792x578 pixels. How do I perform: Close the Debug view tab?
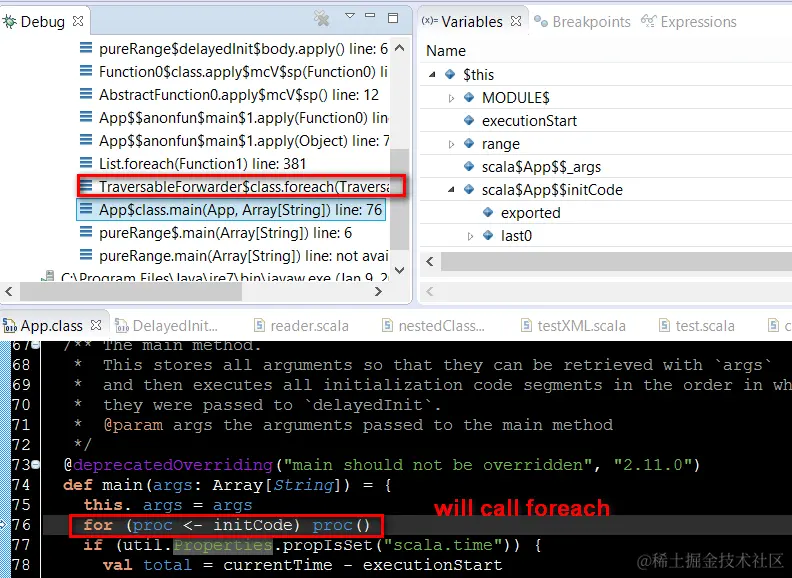tap(78, 21)
